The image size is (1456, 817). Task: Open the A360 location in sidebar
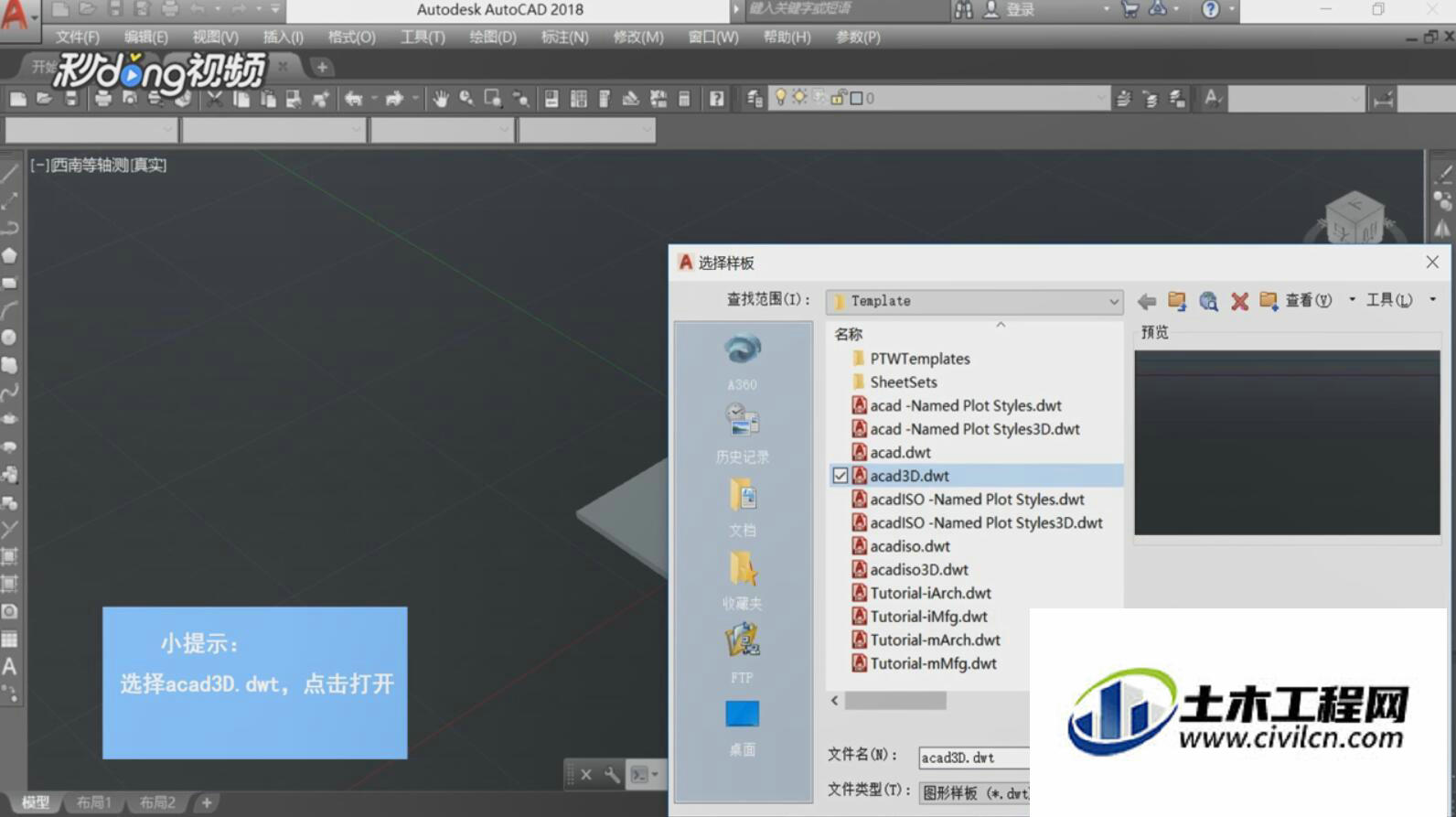[x=742, y=362]
